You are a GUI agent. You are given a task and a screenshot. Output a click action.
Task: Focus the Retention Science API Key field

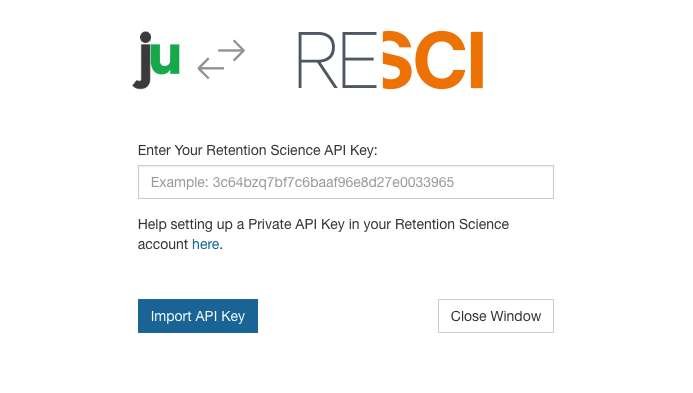point(346,182)
